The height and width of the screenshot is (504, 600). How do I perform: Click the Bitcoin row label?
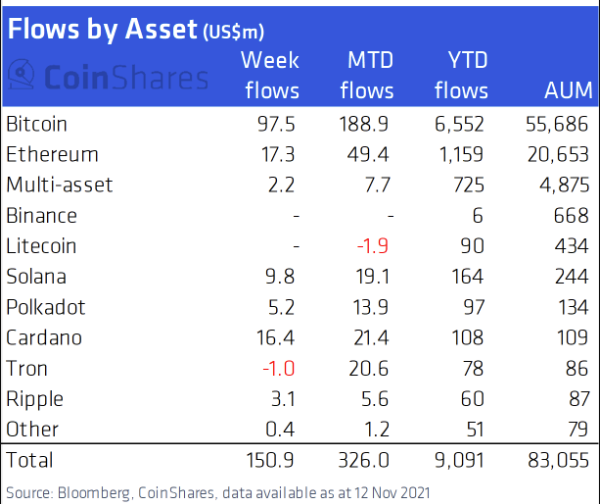click(x=37, y=124)
